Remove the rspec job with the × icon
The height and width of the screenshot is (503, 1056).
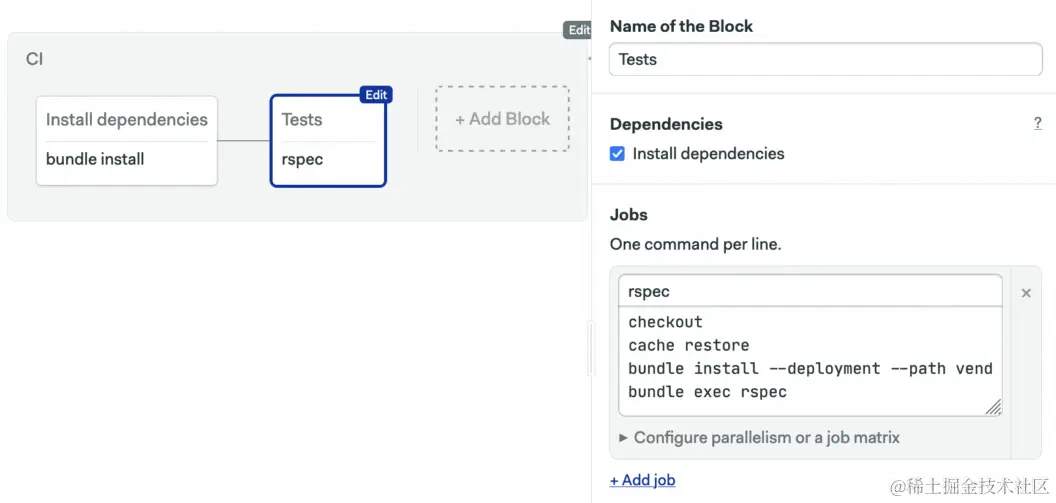(1026, 293)
